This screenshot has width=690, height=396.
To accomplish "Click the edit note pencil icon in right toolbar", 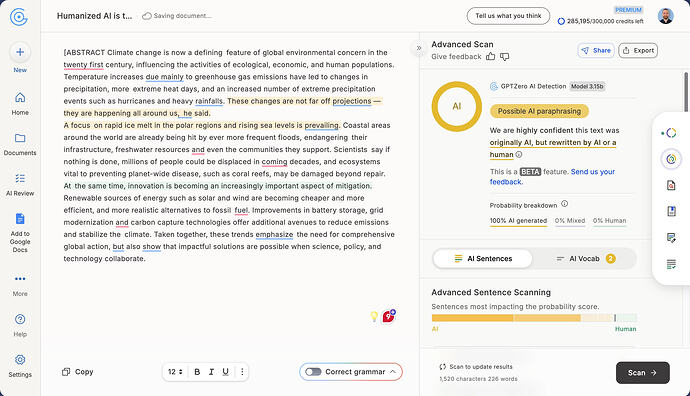I will click(671, 238).
